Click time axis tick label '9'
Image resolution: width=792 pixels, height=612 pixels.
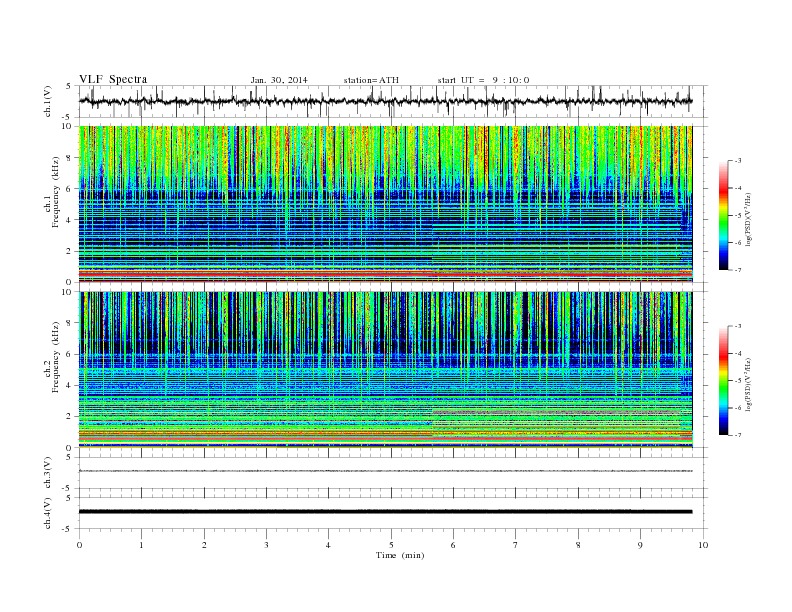(640, 545)
